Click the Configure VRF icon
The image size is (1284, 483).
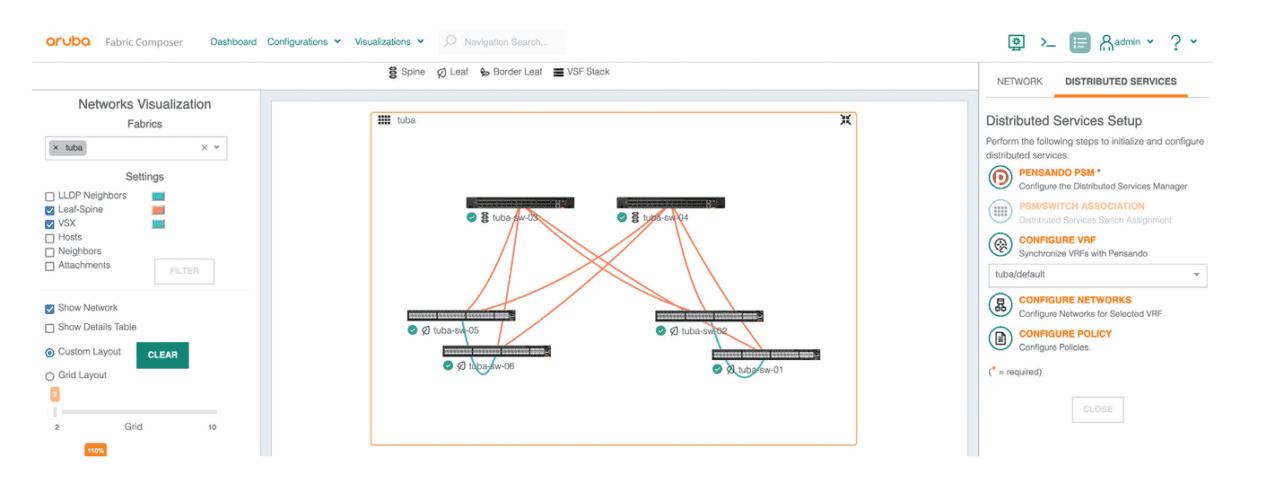1000,245
